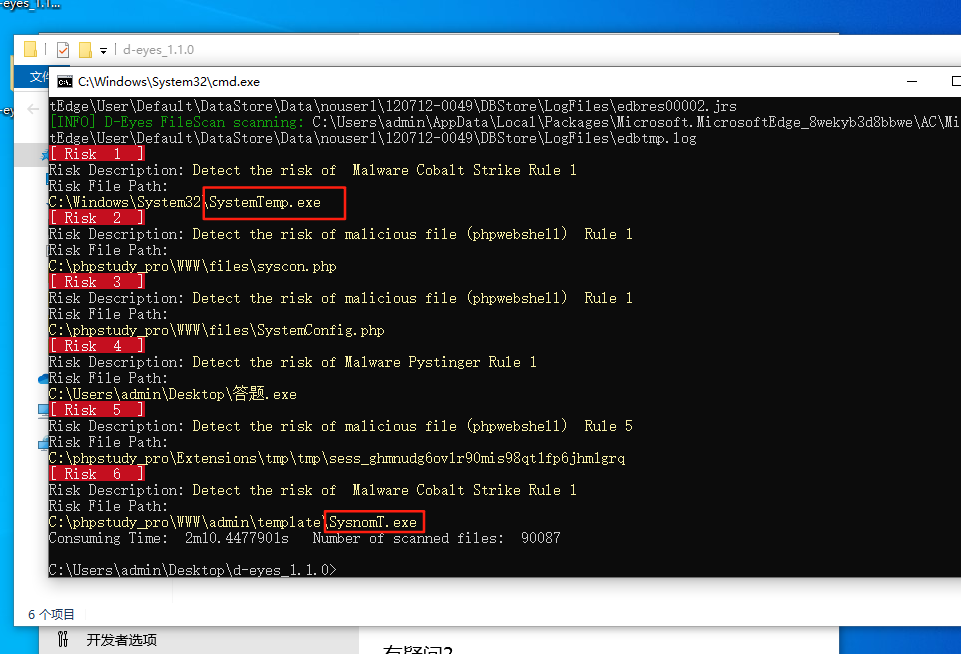Open the quick access toolbar dropdown arrow in Explorer
961x654 pixels.
104,51
